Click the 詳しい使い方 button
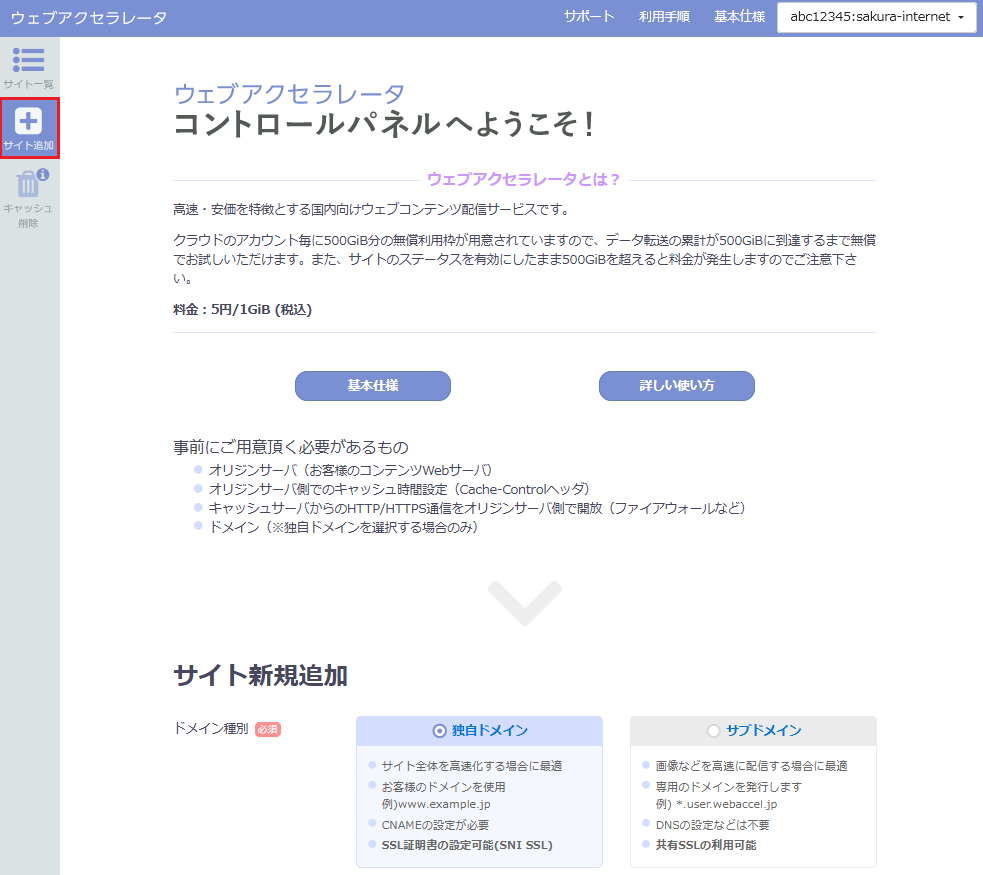The height and width of the screenshot is (875, 983). coord(676,386)
